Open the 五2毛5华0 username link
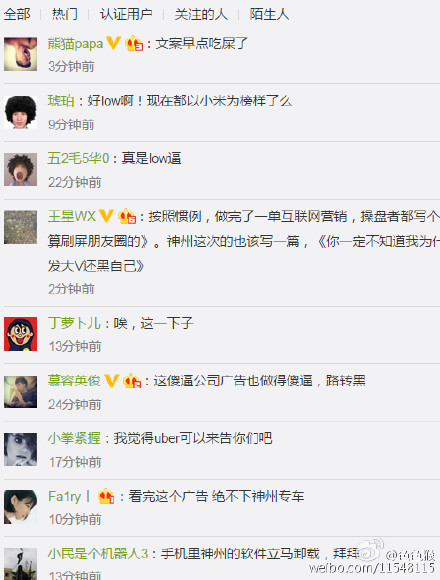This screenshot has height=580, width=440. [78, 158]
